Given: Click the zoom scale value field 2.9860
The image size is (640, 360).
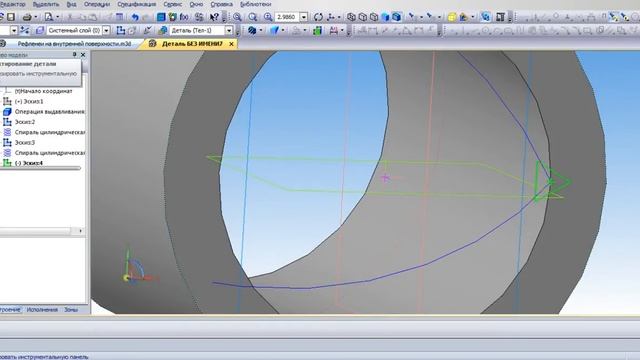Looking at the screenshot, I should (287, 17).
